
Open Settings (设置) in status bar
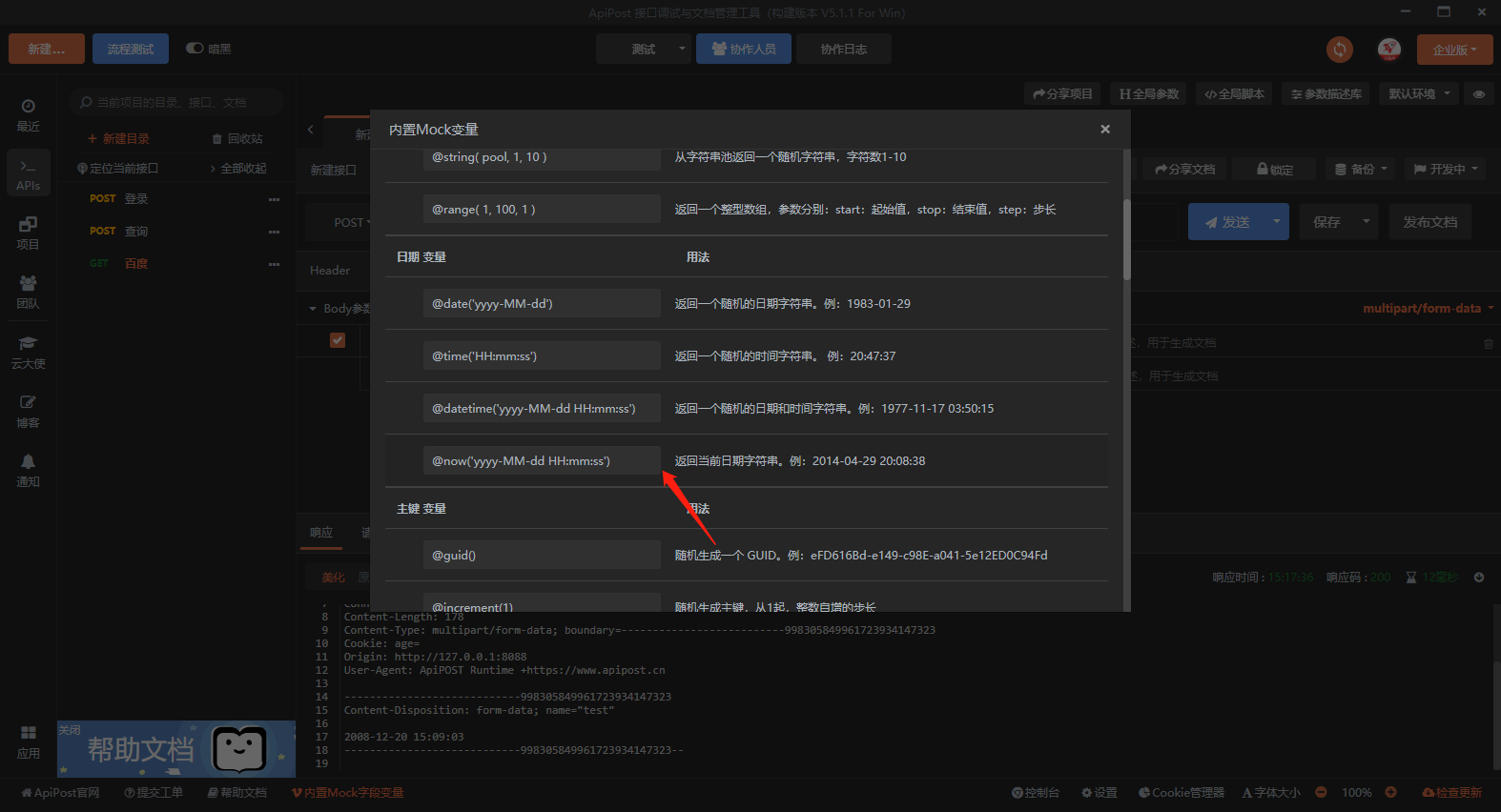1100,792
